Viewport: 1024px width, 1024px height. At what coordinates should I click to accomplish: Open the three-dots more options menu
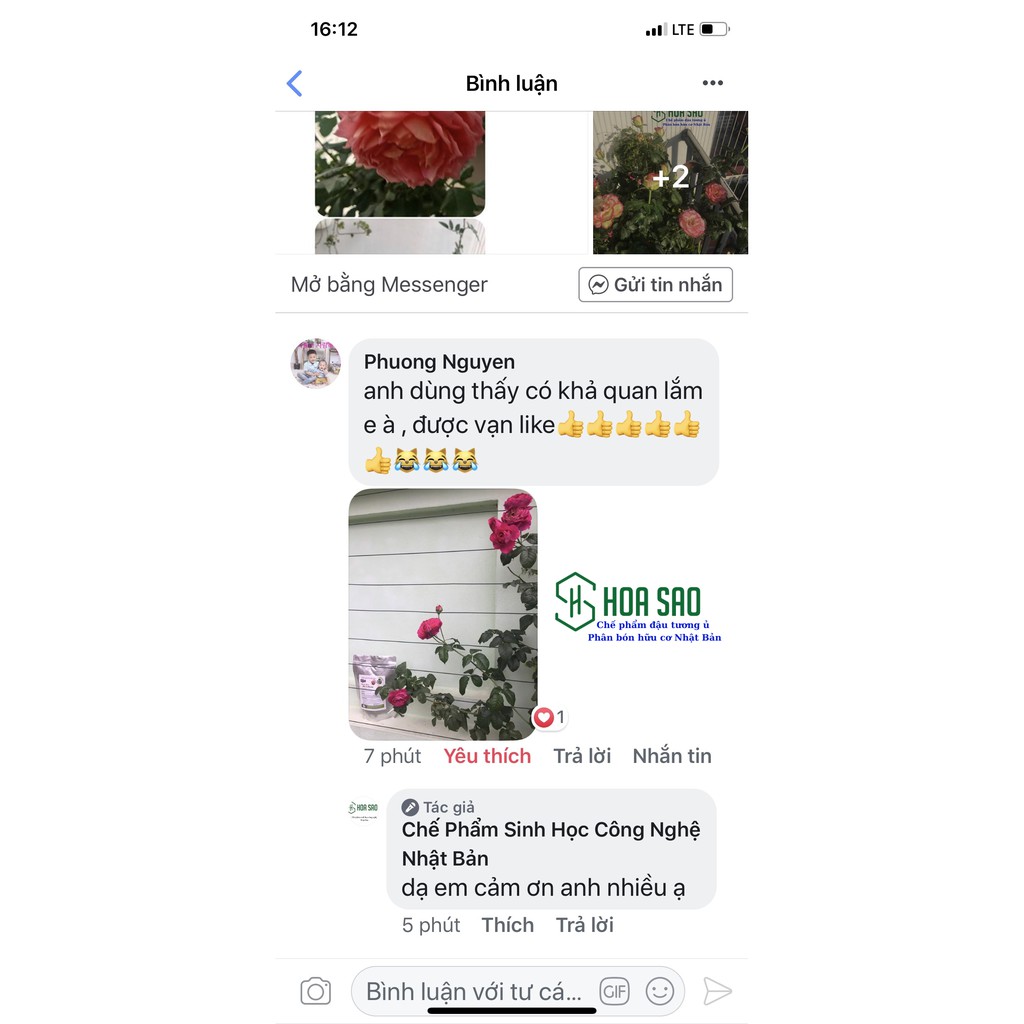[712, 83]
